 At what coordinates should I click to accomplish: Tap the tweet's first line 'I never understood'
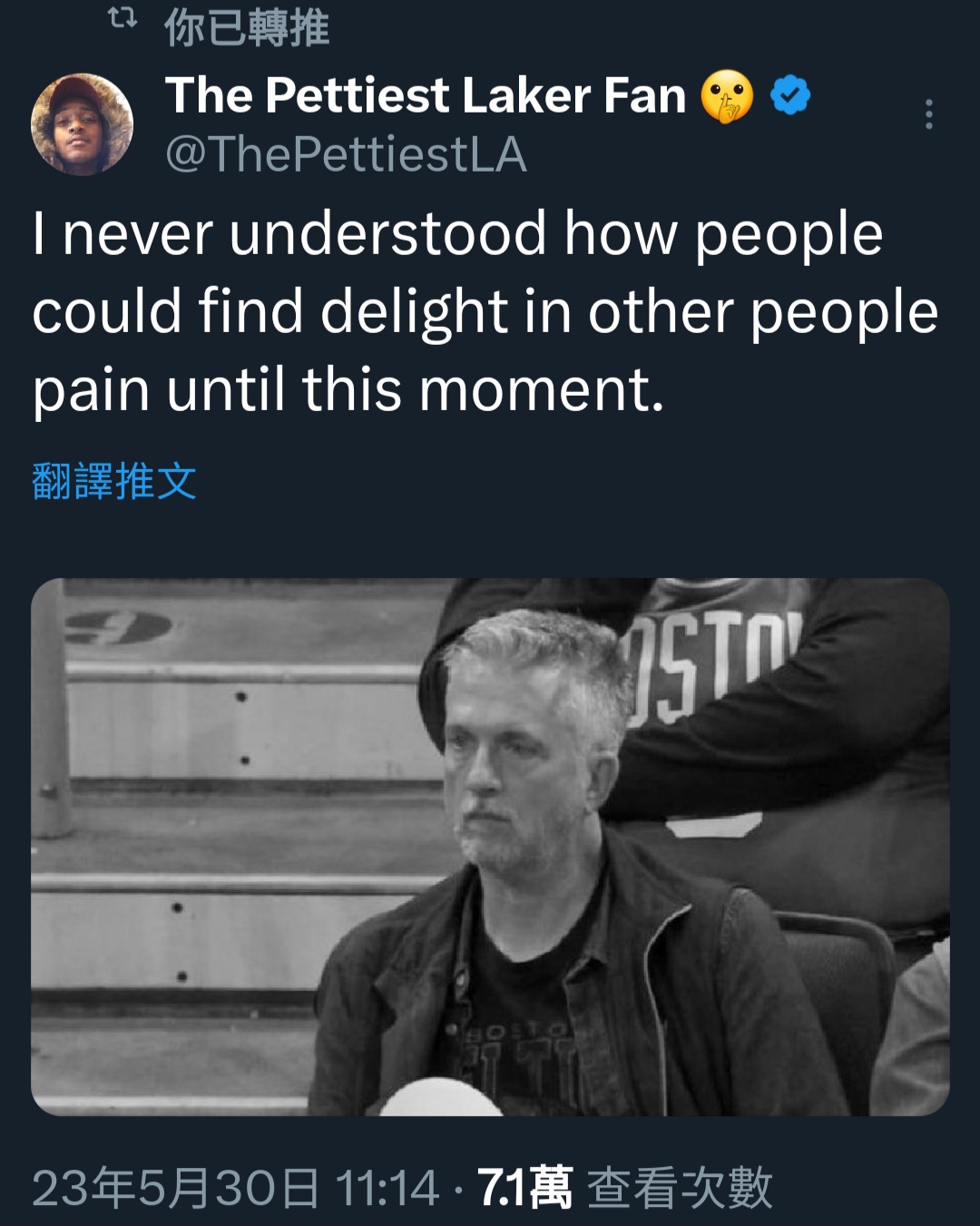click(289, 233)
